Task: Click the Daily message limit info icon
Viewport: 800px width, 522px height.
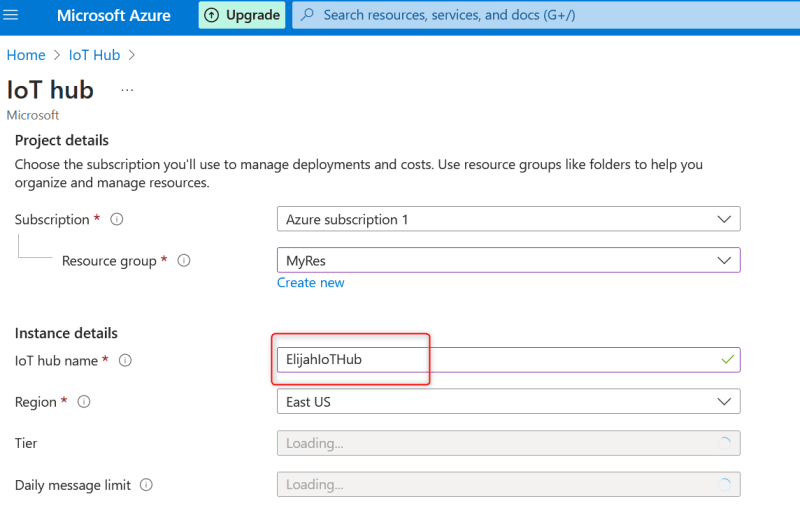Action: pyautogui.click(x=146, y=485)
